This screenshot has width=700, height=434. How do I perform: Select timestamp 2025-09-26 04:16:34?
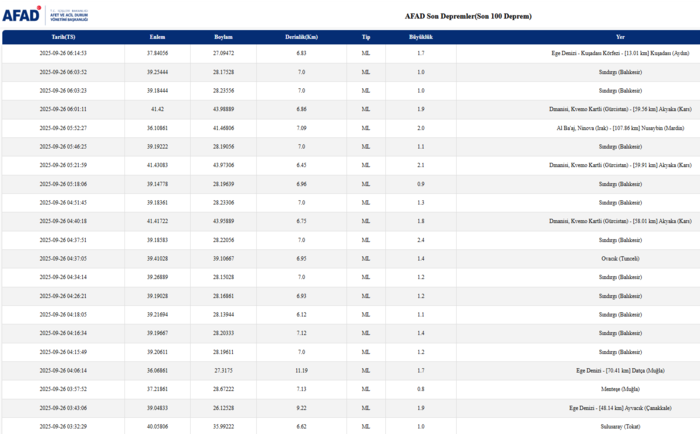click(x=63, y=333)
